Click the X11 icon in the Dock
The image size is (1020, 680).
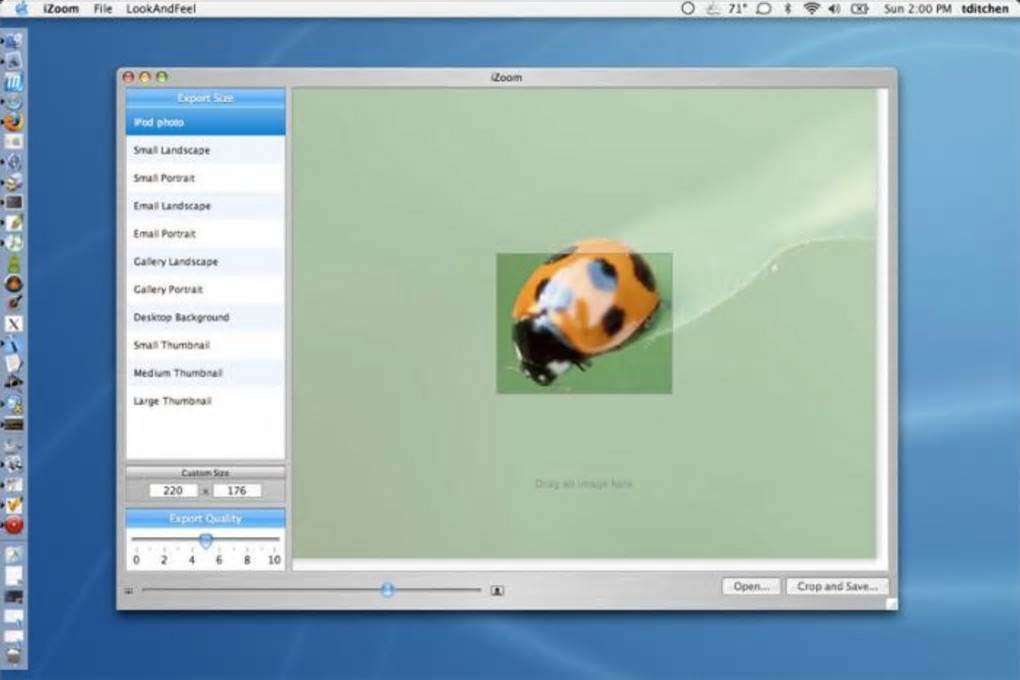tap(13, 323)
